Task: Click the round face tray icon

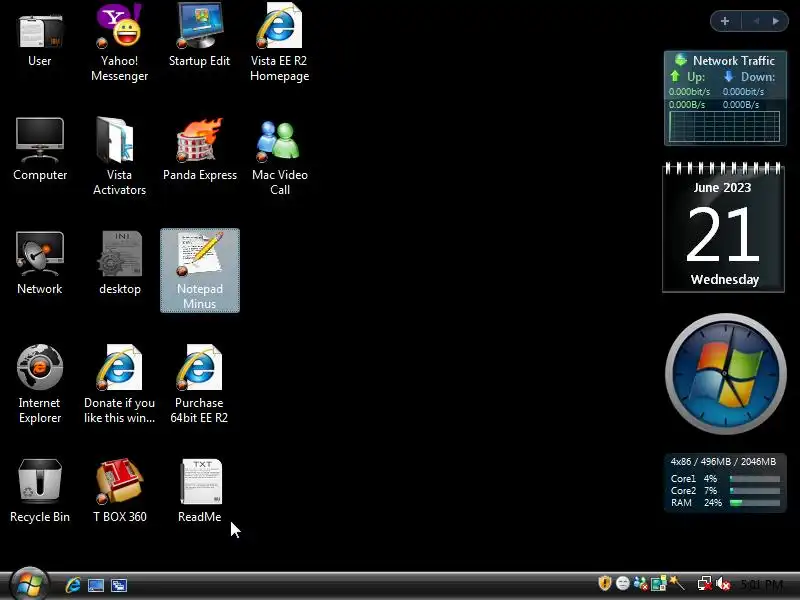Action: click(x=622, y=583)
